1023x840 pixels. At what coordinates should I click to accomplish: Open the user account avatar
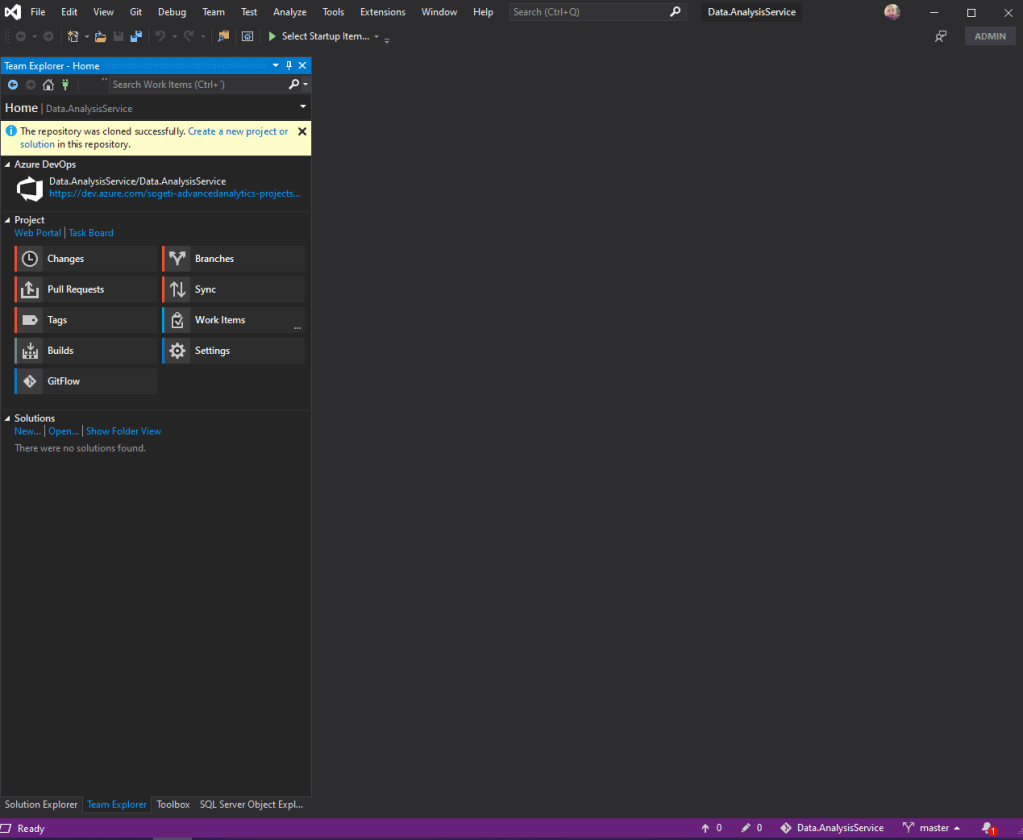892,12
